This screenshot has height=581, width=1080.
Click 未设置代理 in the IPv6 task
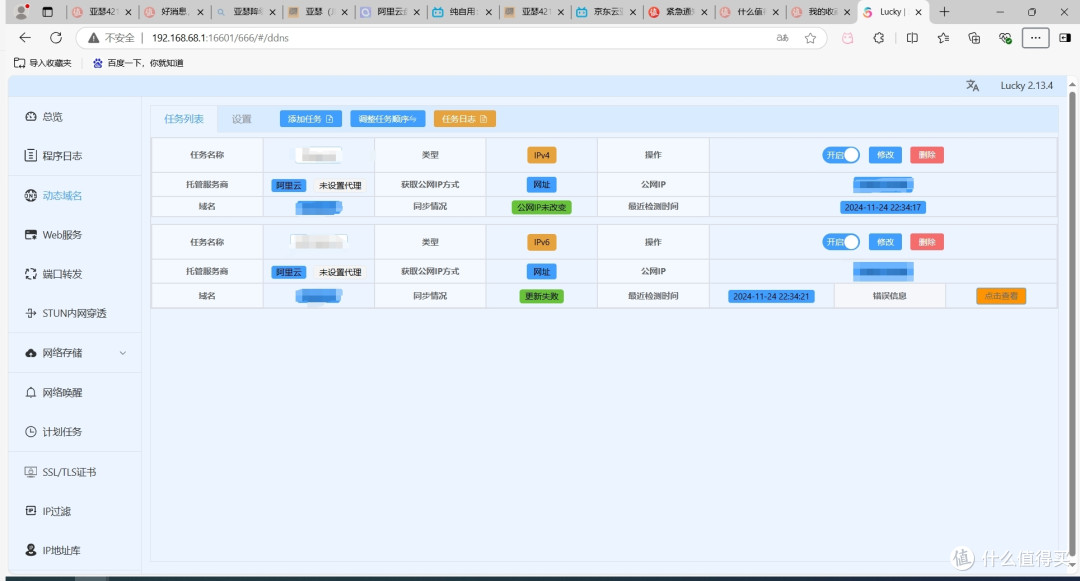point(340,272)
